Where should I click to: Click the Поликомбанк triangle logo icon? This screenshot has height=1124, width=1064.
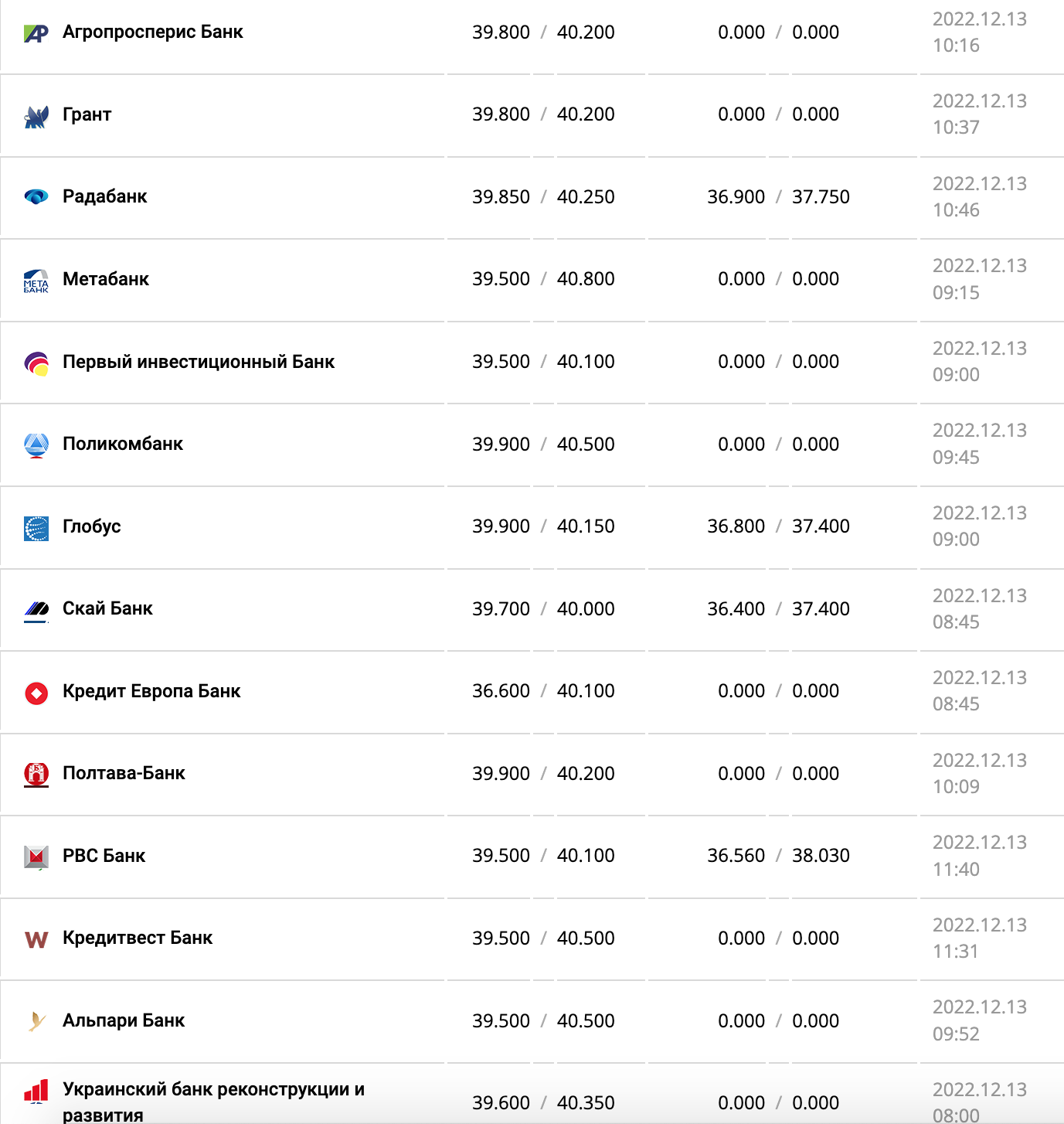click(x=36, y=445)
